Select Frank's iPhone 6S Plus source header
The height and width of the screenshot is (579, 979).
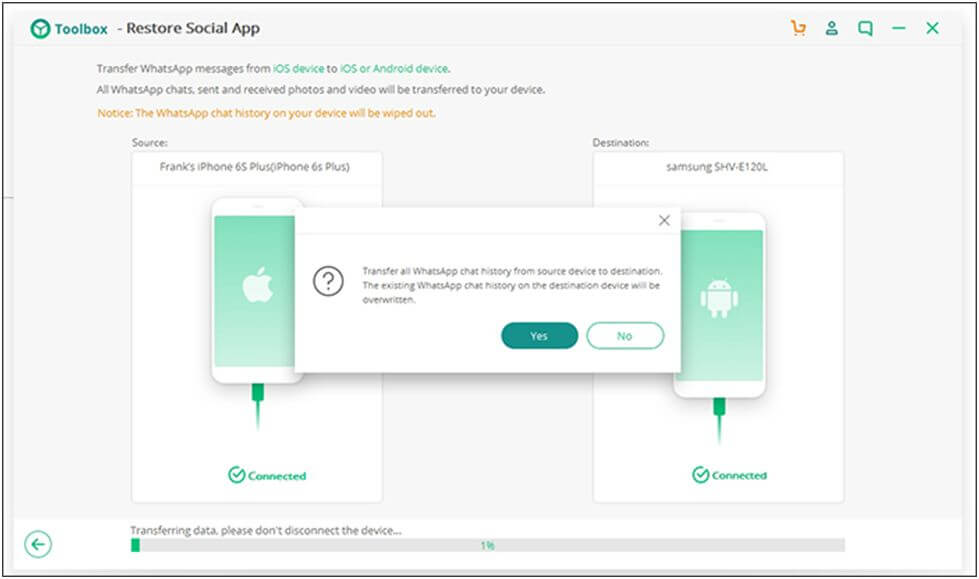(255, 167)
